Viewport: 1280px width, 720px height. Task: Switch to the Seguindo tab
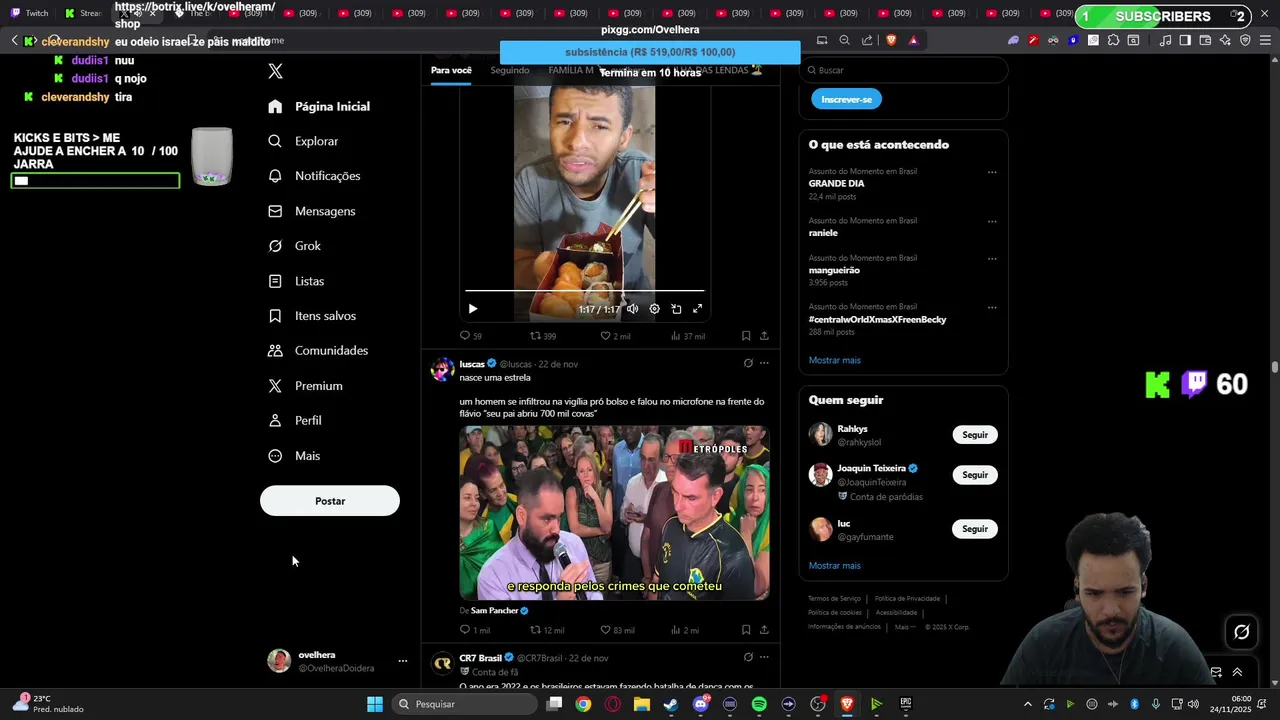[x=510, y=70]
